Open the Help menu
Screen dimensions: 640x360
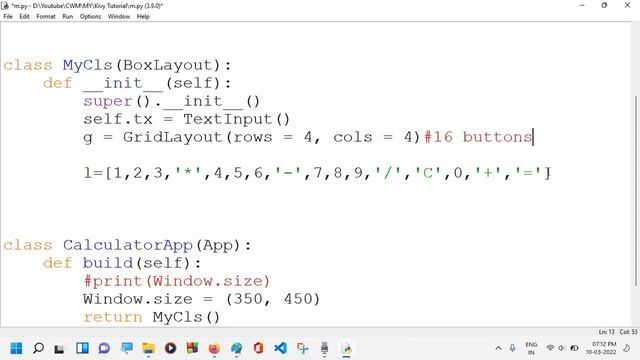point(143,16)
